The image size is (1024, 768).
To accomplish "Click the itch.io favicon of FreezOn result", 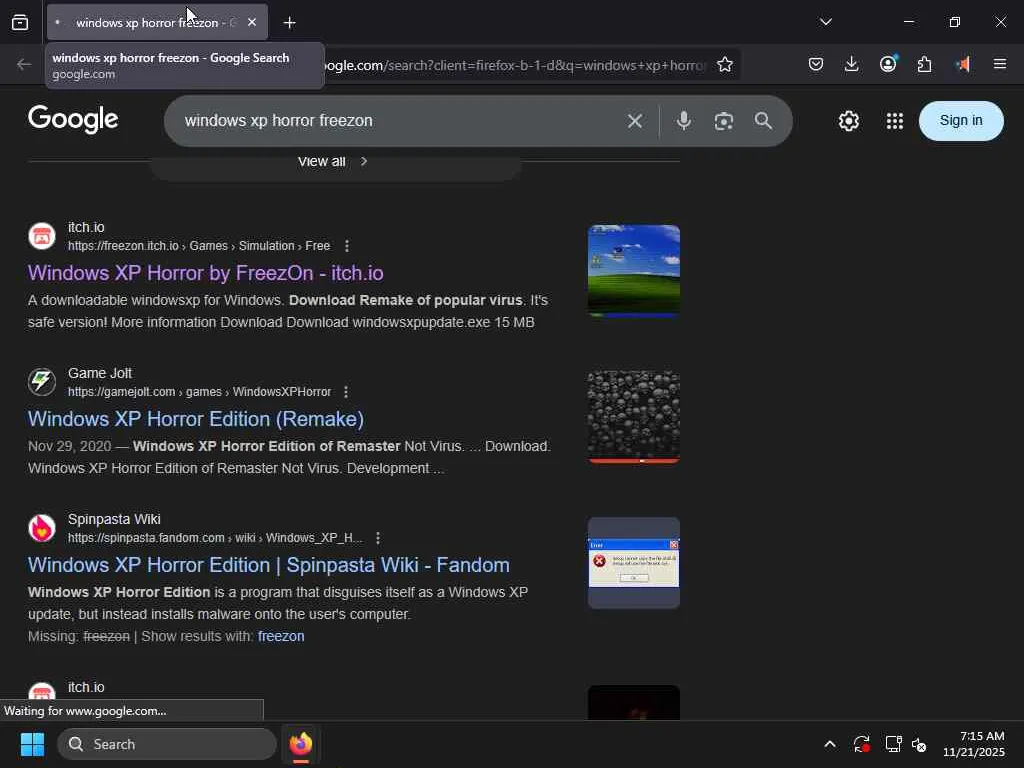I will (42, 236).
